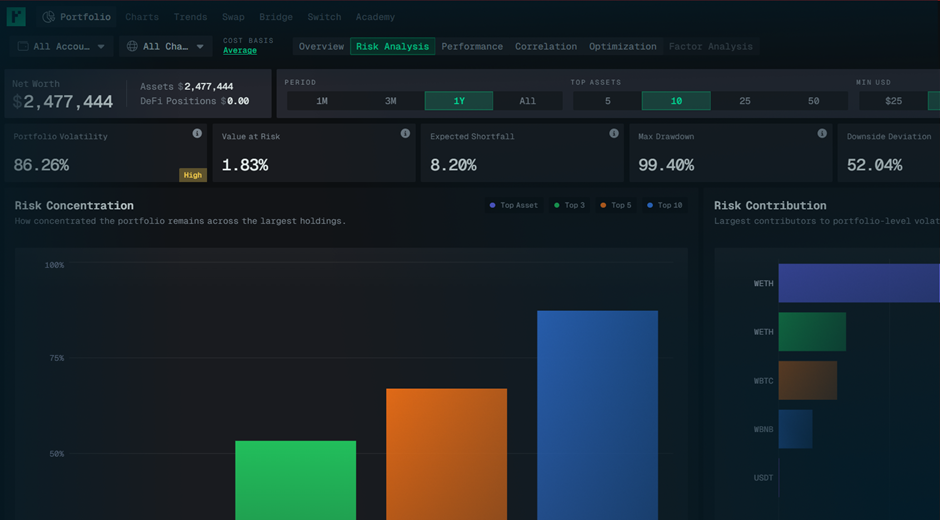Open the Correlation tab
940x520 pixels.
coord(546,46)
